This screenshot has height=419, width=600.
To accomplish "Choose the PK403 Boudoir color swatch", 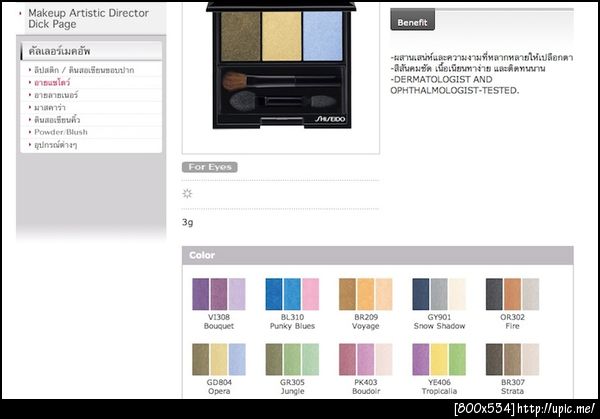I will point(365,359).
